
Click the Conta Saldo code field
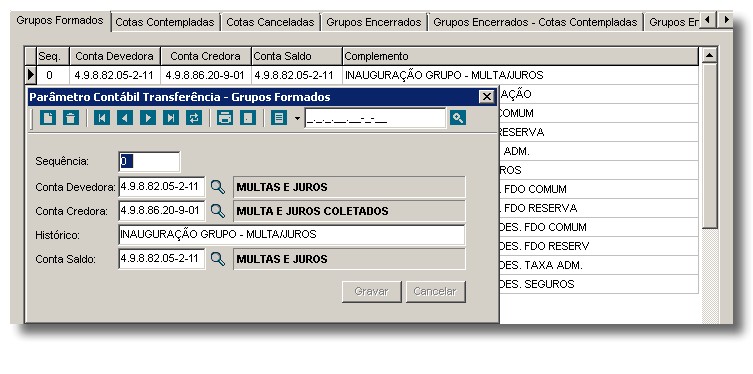[162, 259]
